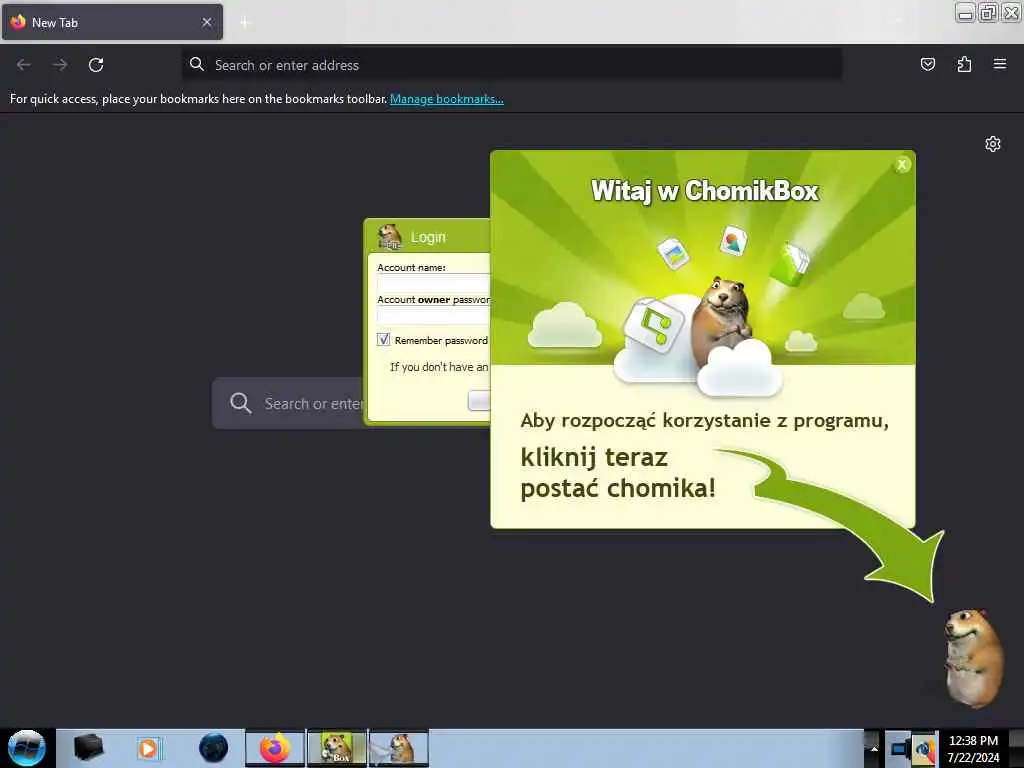Open the Firefox extensions icon
The width and height of the screenshot is (1024, 768).
(x=964, y=64)
